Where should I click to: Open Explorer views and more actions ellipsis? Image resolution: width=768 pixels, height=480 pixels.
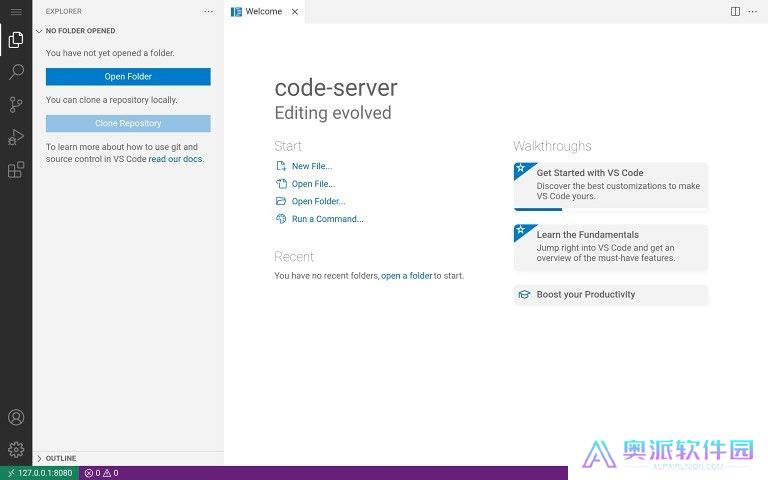click(209, 11)
